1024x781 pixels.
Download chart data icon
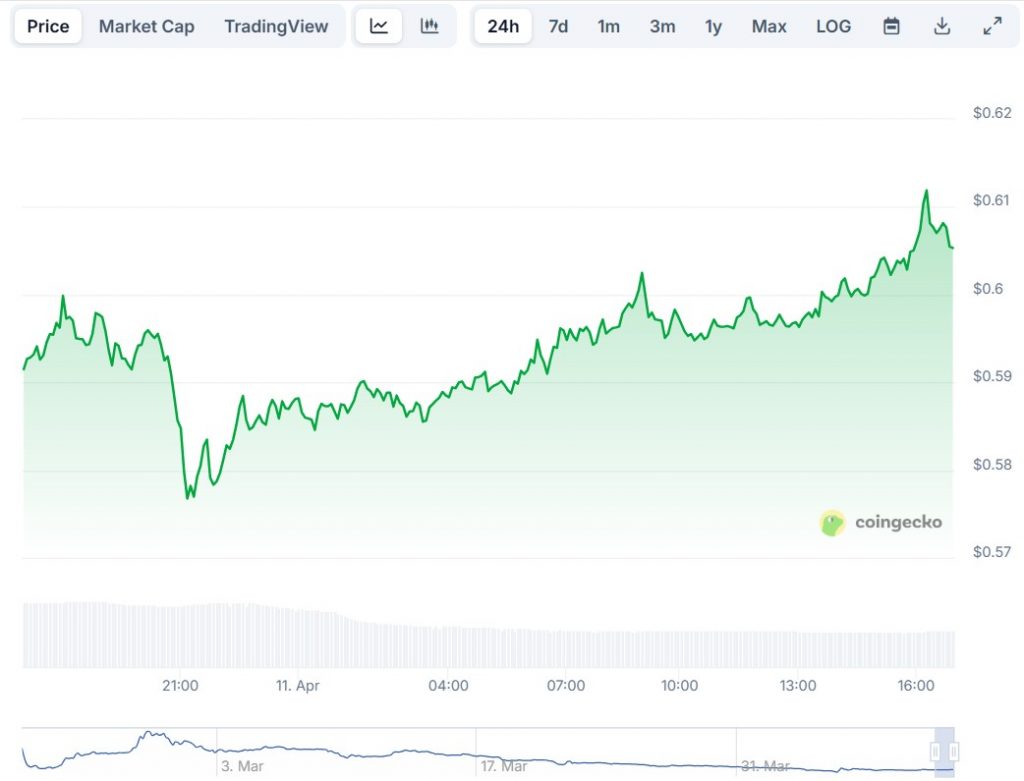point(941,27)
